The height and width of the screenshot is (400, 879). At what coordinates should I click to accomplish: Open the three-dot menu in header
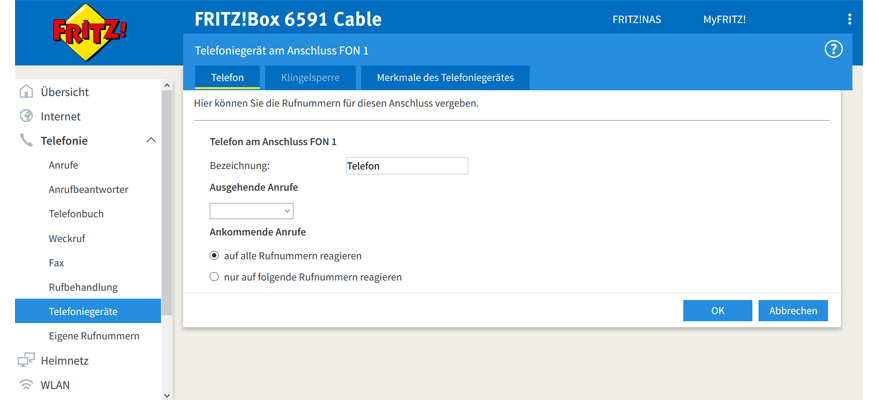coord(850,19)
